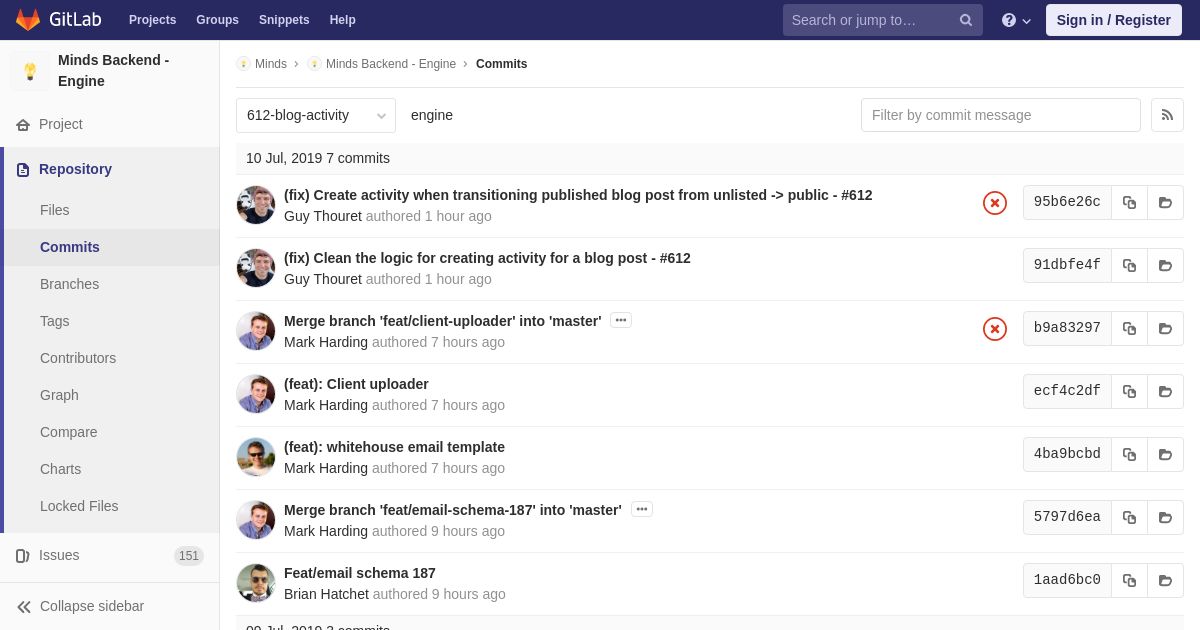Screen dimensions: 1200x630
Task: Open the Project sidebar section
Action: 110,124
